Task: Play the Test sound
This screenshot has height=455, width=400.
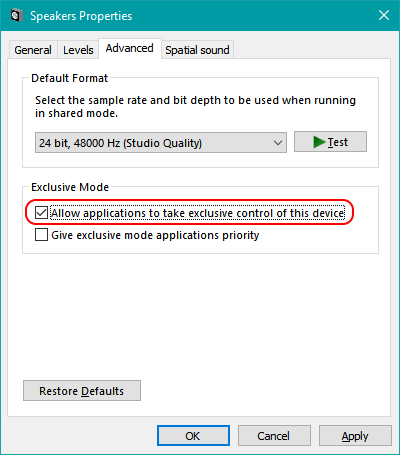Action: 330,142
